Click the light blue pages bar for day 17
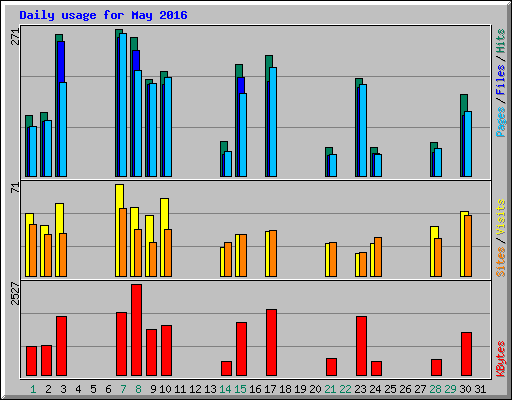 point(273,122)
